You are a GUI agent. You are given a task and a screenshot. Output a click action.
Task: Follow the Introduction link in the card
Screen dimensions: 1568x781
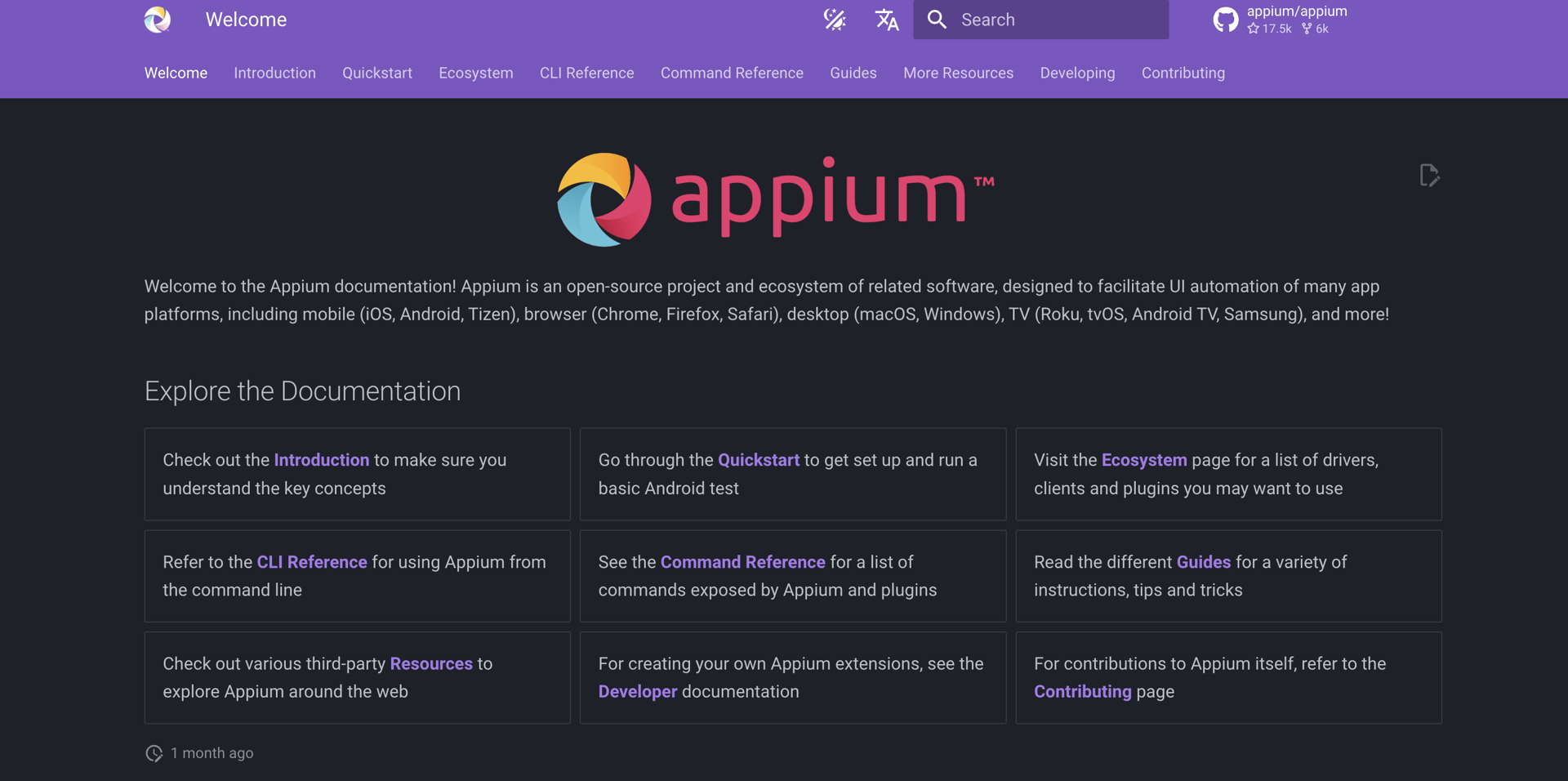click(x=321, y=460)
